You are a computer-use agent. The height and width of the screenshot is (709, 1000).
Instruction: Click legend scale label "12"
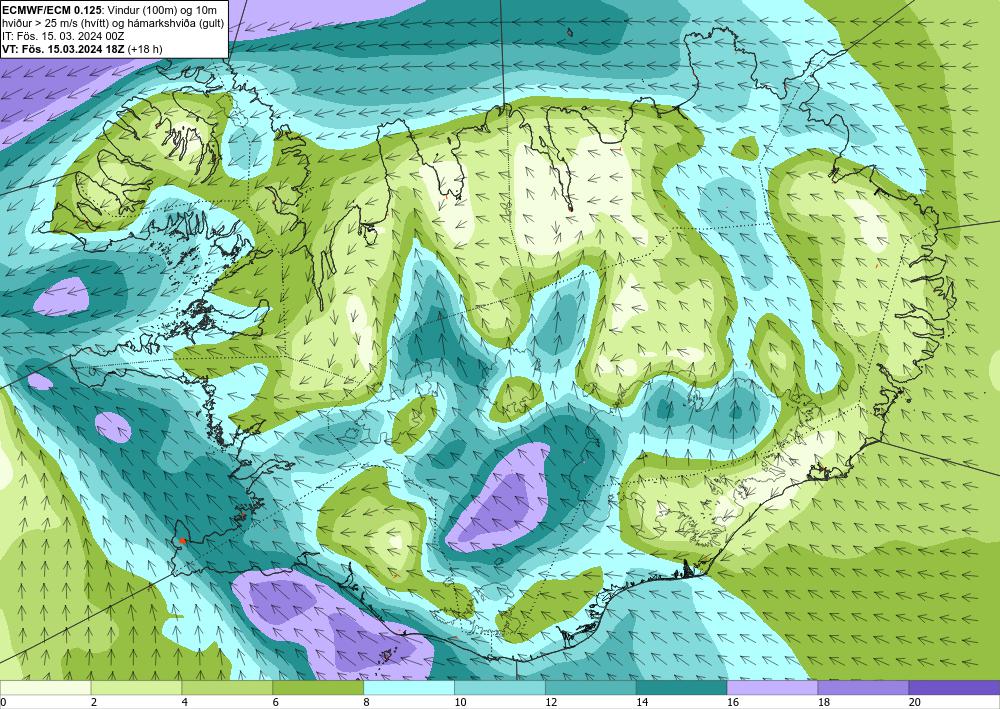551,703
